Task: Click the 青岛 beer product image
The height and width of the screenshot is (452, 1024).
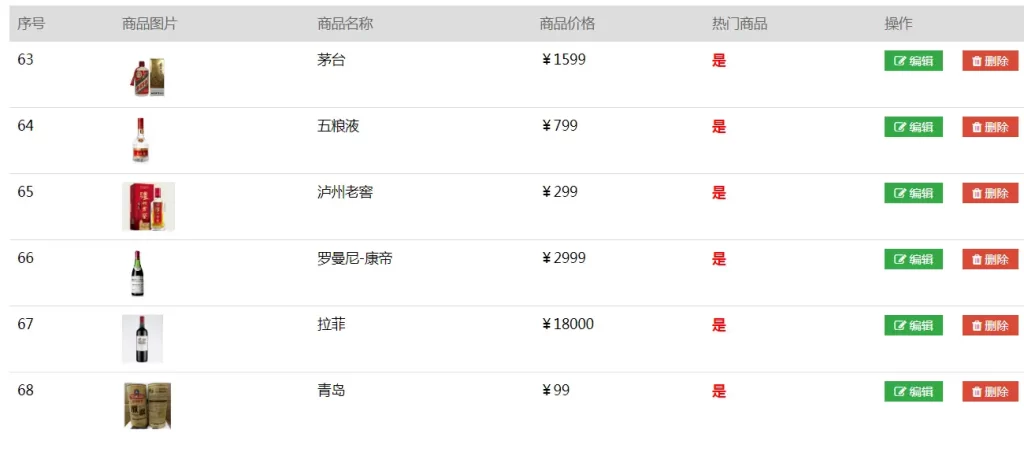Action: pyautogui.click(x=147, y=405)
